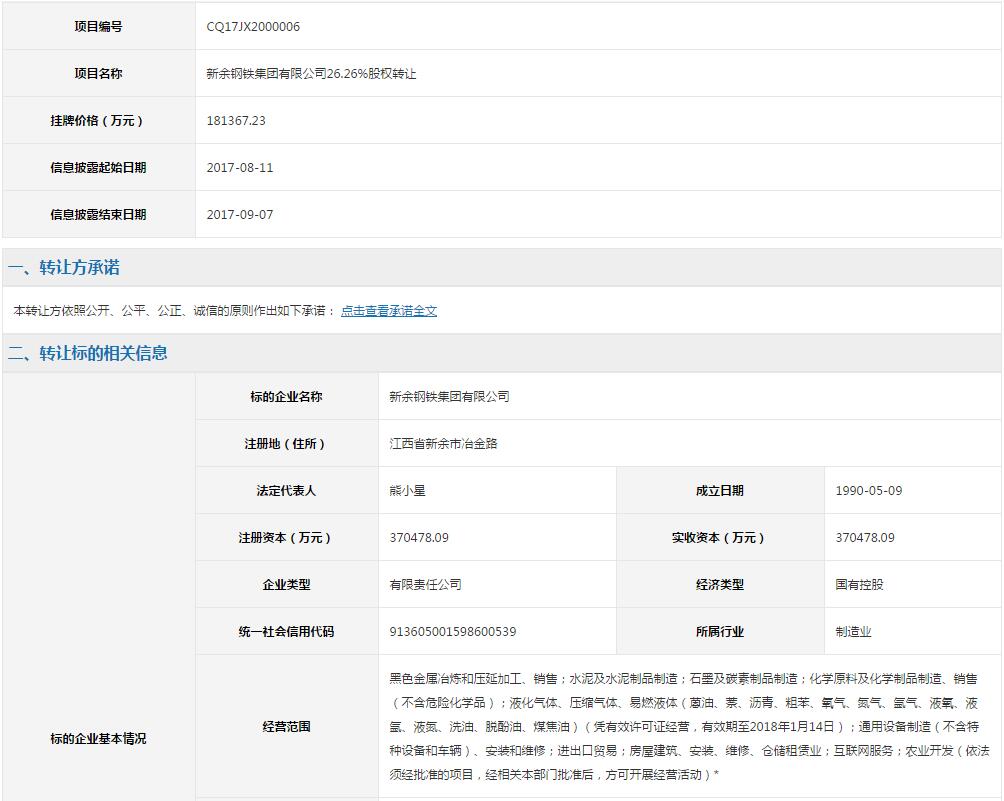
Task: Click the 标的企业名称 value 新余钢铁集团有限公司
Action: 449,397
